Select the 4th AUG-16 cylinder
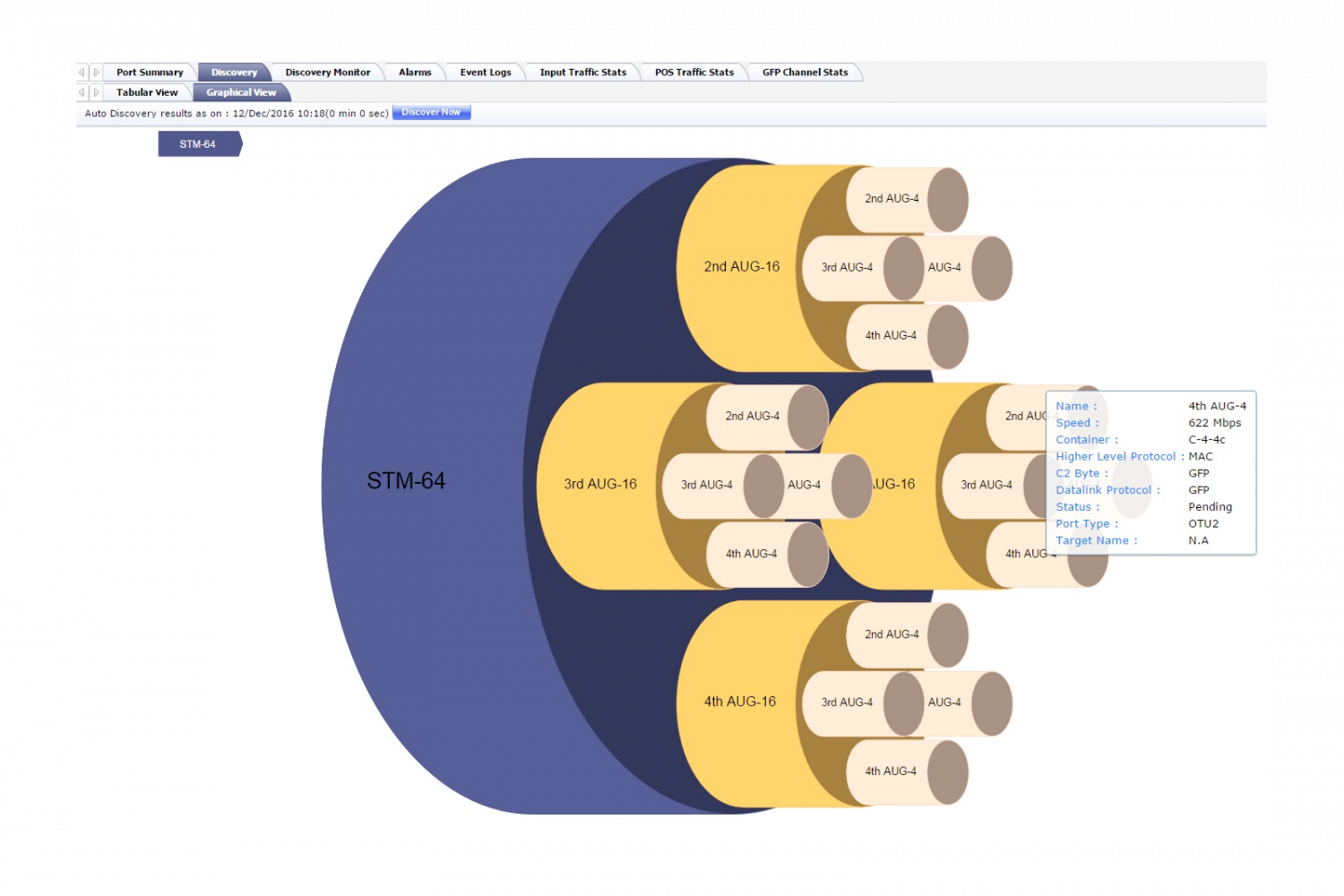 tap(740, 702)
